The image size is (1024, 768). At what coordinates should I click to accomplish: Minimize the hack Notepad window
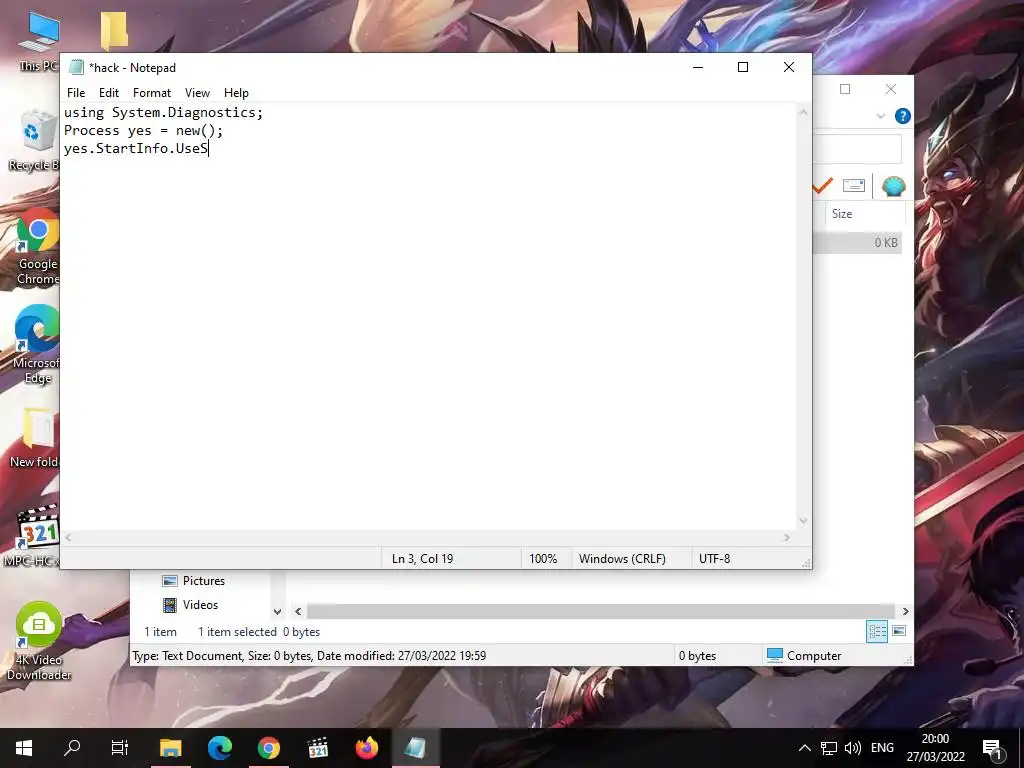tap(698, 67)
